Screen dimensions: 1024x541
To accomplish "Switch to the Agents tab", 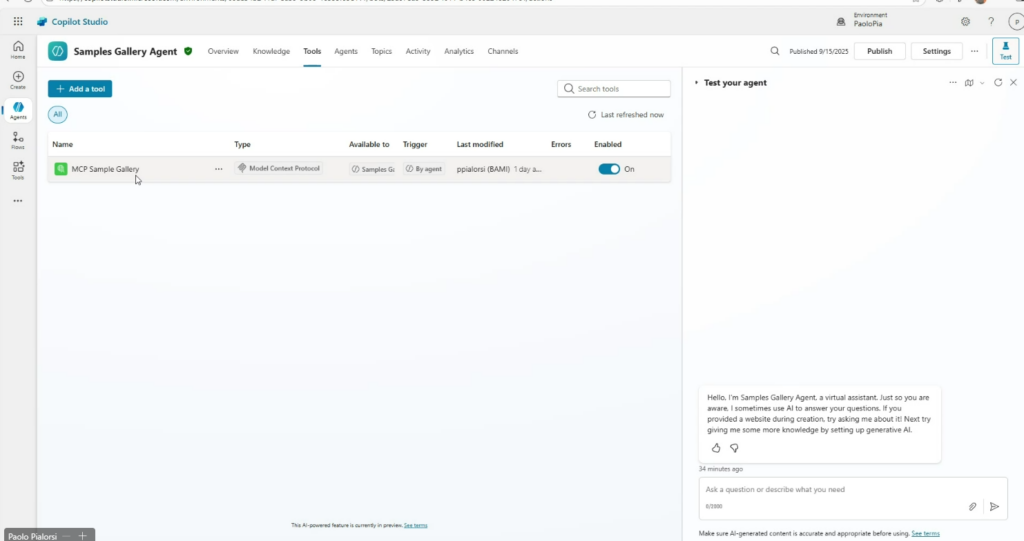I will (345, 51).
